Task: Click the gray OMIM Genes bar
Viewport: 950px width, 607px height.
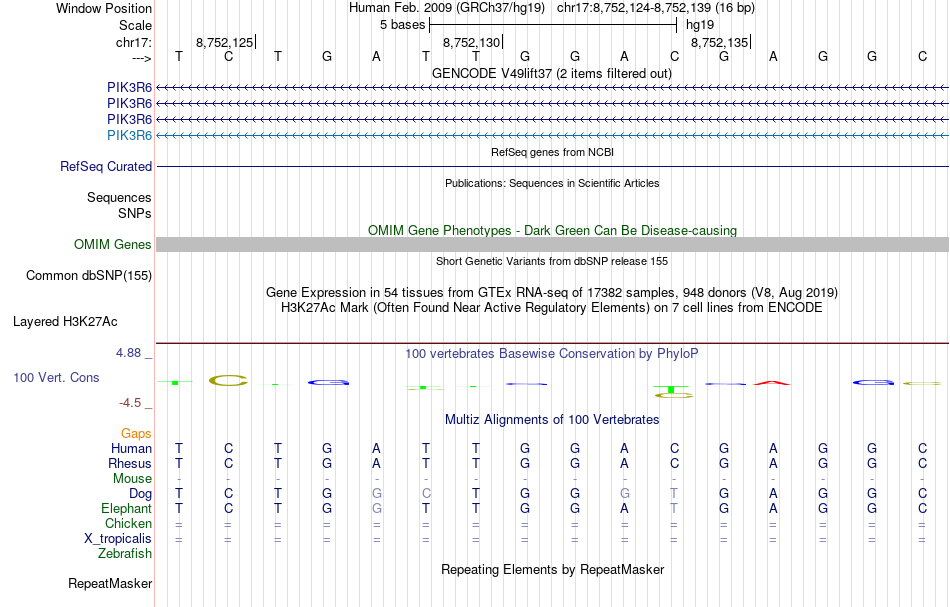Action: pyautogui.click(x=552, y=244)
